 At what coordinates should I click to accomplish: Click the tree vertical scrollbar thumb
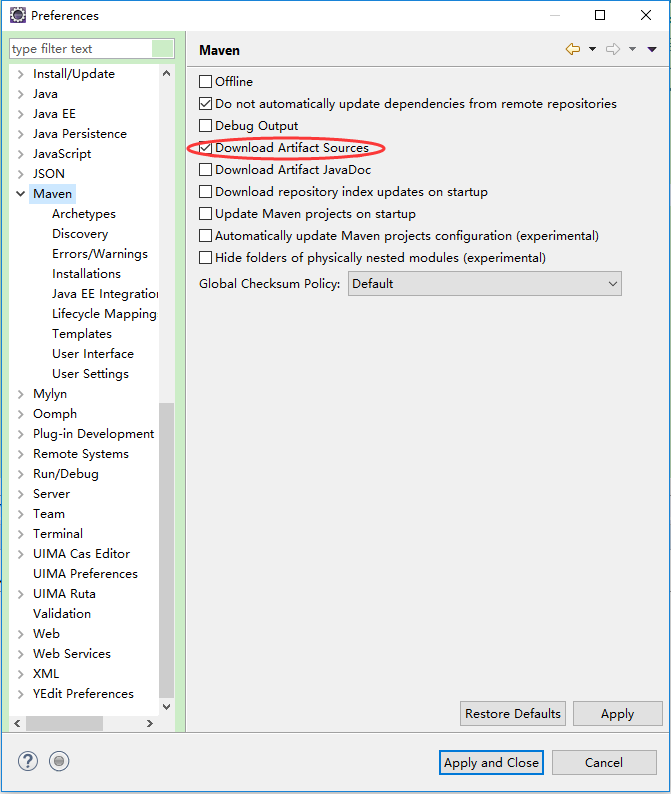(x=166, y=550)
